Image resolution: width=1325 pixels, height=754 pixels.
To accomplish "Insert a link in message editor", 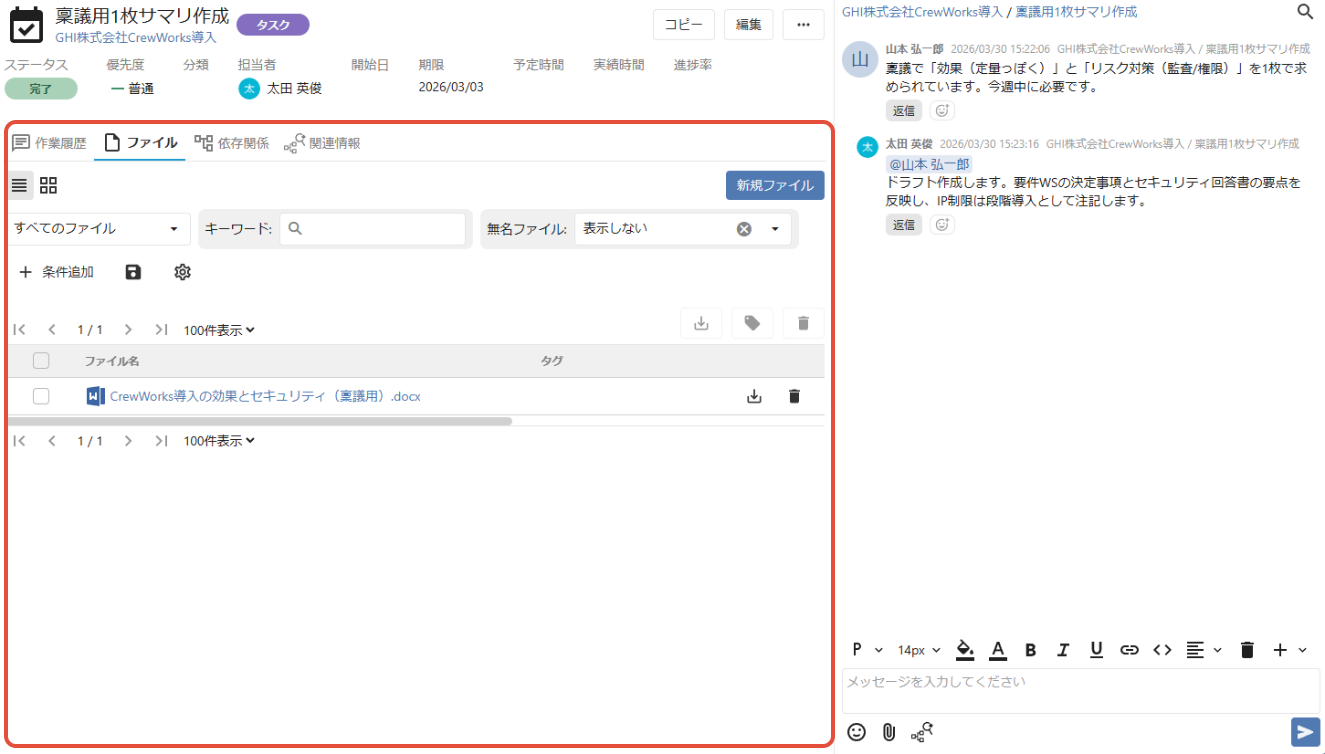I will [1129, 650].
